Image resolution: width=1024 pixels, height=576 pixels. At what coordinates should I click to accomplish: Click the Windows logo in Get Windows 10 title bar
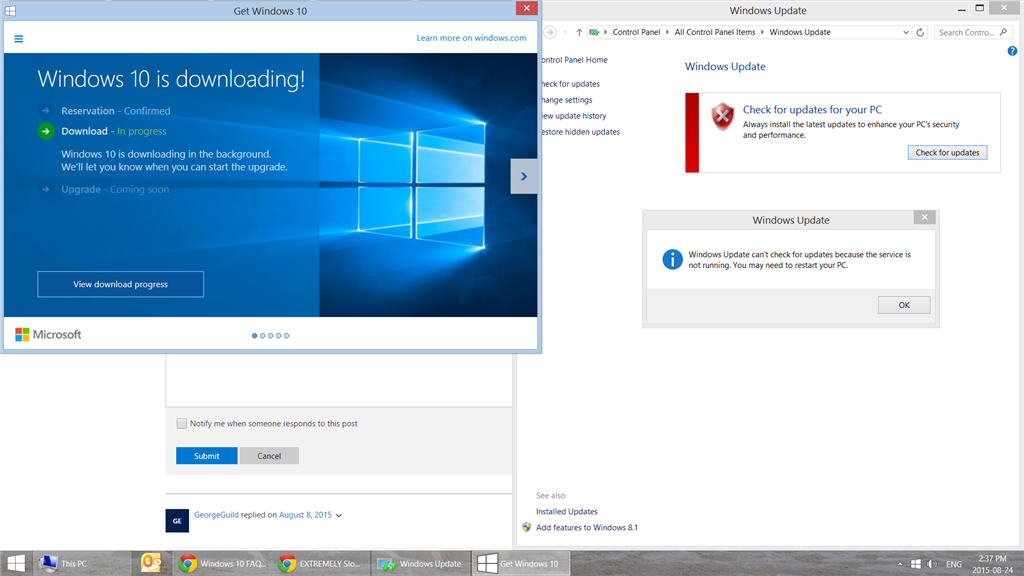pyautogui.click(x=10, y=10)
